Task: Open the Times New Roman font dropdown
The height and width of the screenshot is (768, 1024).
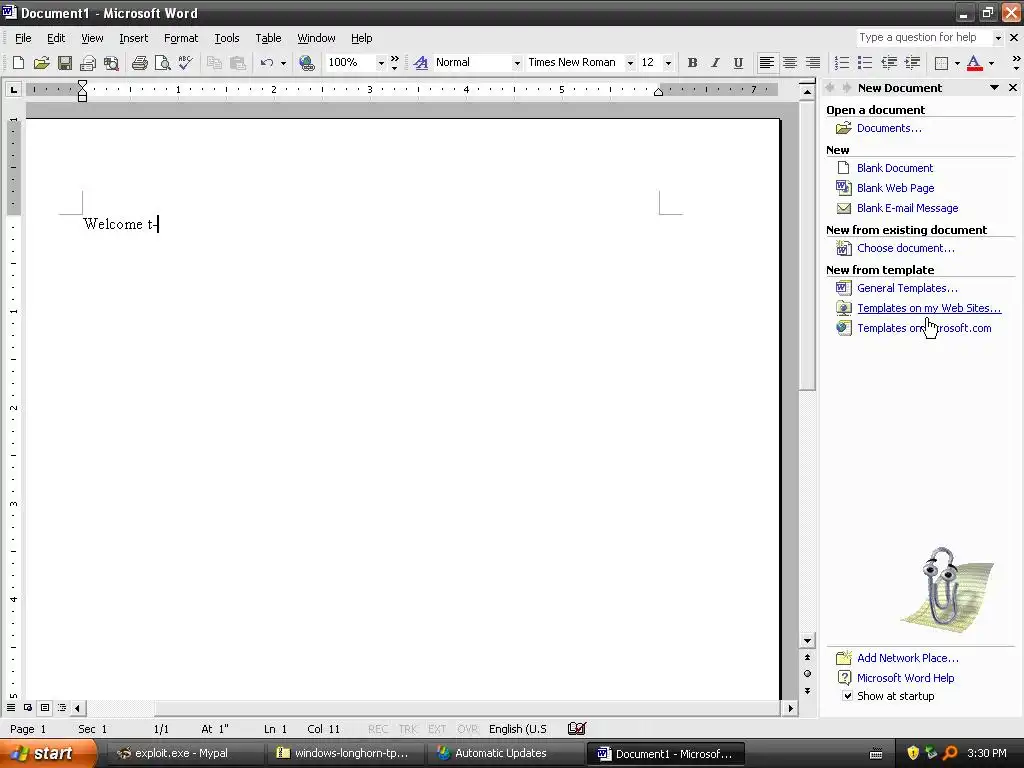Action: coord(630,63)
